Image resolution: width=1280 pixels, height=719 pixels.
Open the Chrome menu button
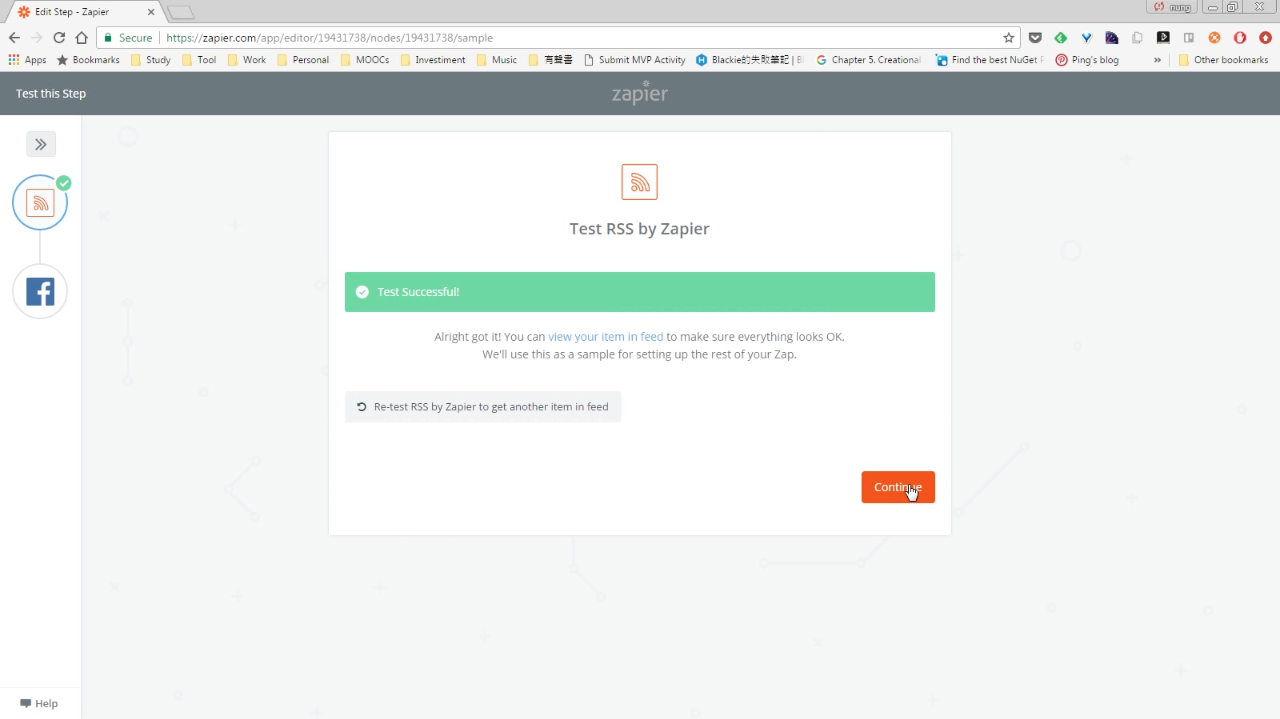[x=1266, y=38]
